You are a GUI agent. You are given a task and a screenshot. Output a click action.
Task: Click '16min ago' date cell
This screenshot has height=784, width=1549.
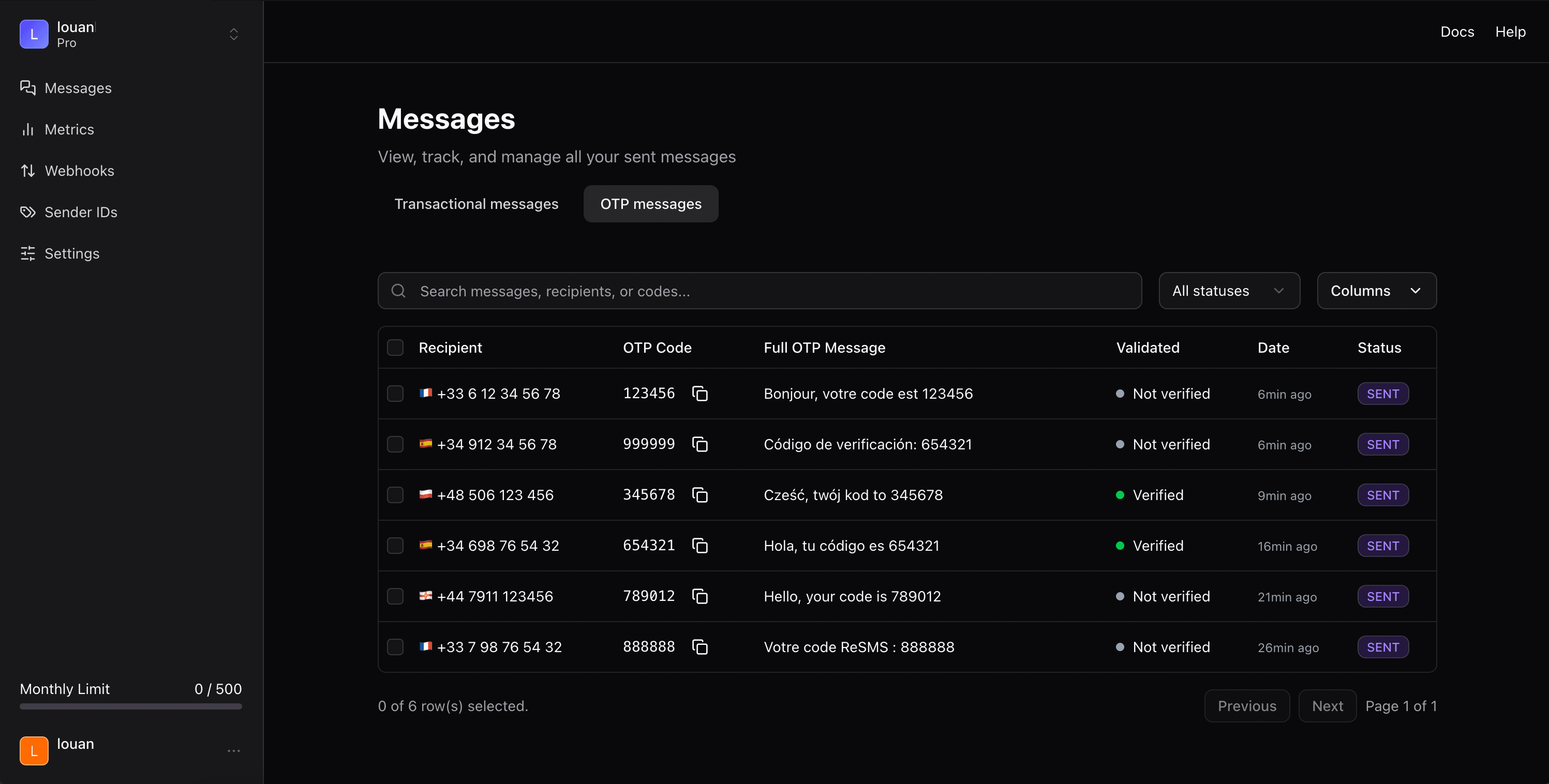pos(1287,546)
